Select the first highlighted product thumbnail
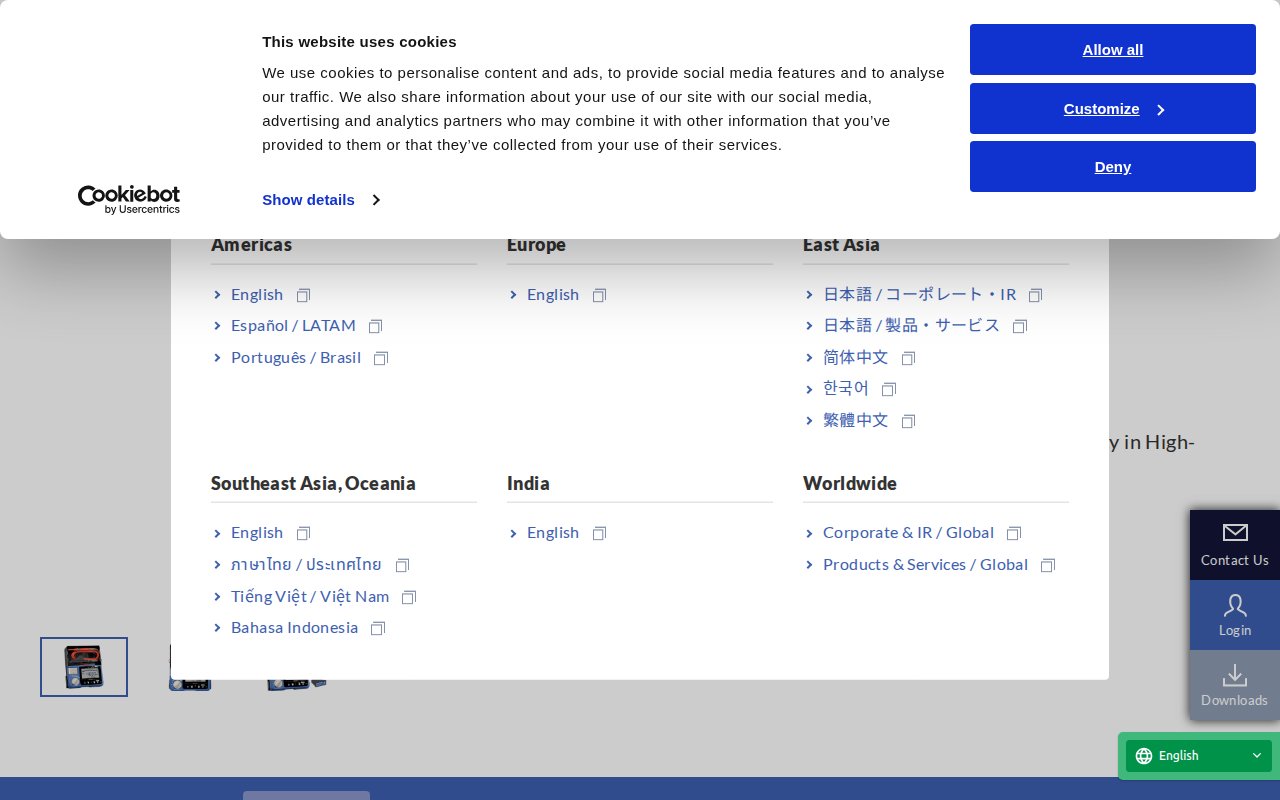This screenshot has height=800, width=1280. (x=84, y=667)
